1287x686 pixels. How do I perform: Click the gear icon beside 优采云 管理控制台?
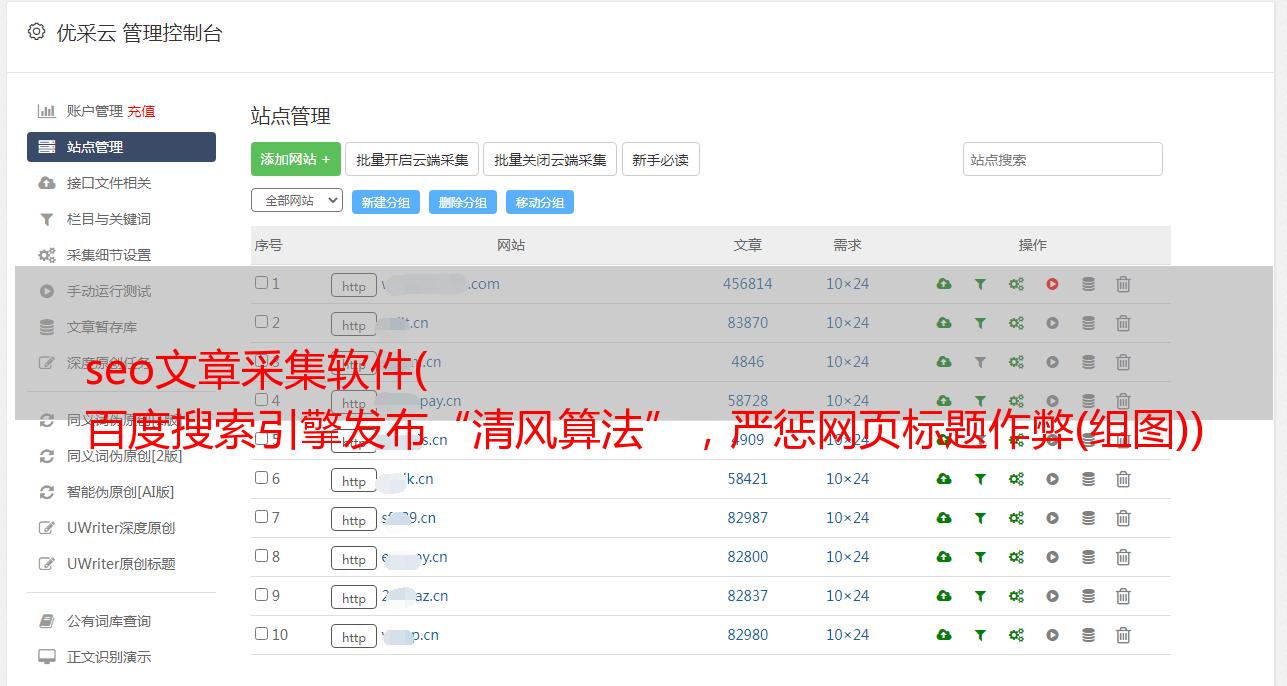click(x=36, y=32)
